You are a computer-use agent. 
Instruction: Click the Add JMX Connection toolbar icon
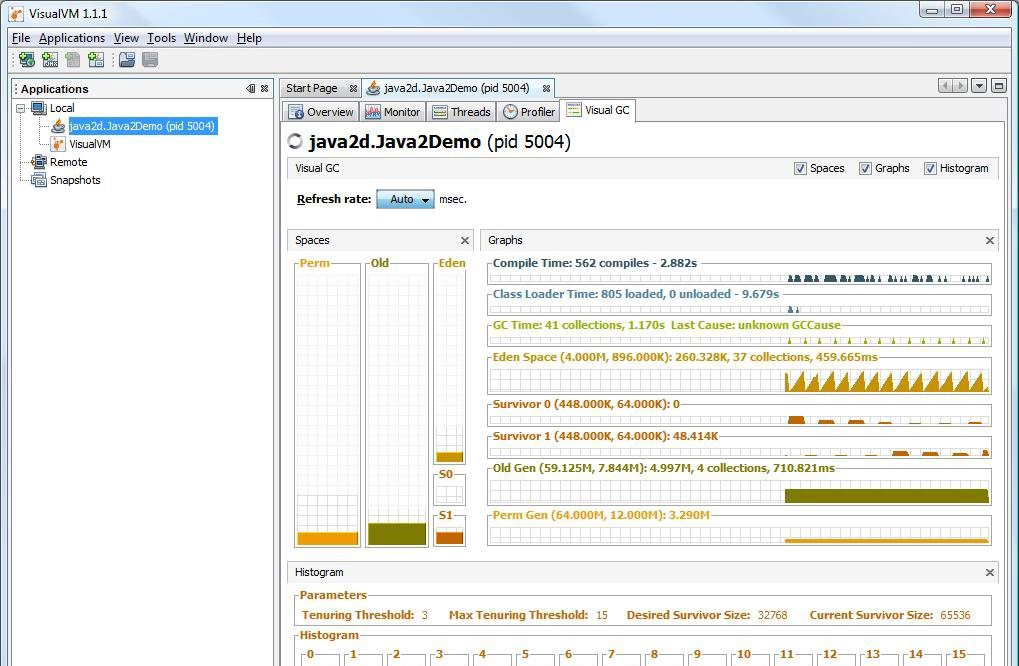pyautogui.click(x=49, y=60)
